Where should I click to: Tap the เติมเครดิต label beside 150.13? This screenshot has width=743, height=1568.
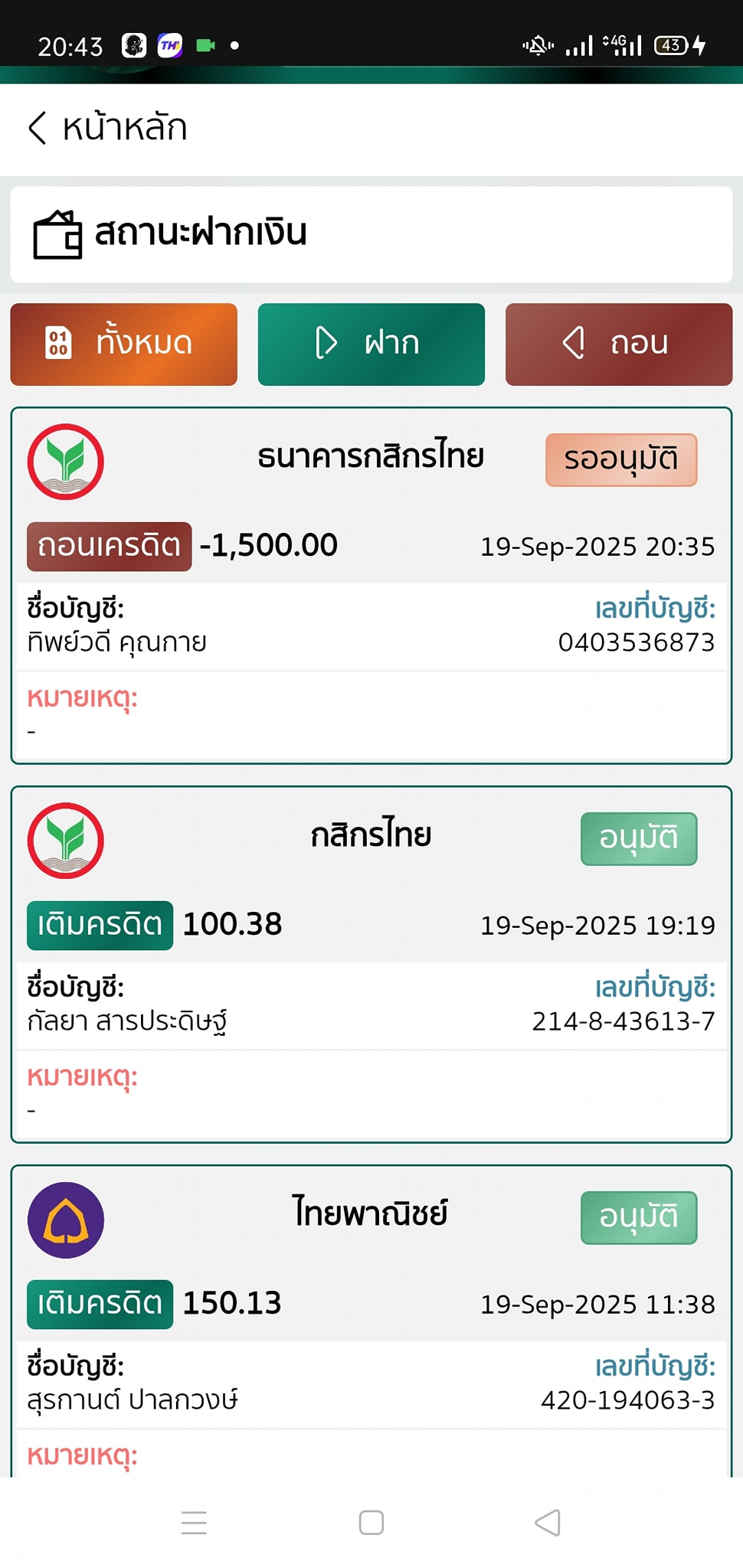(x=100, y=1304)
